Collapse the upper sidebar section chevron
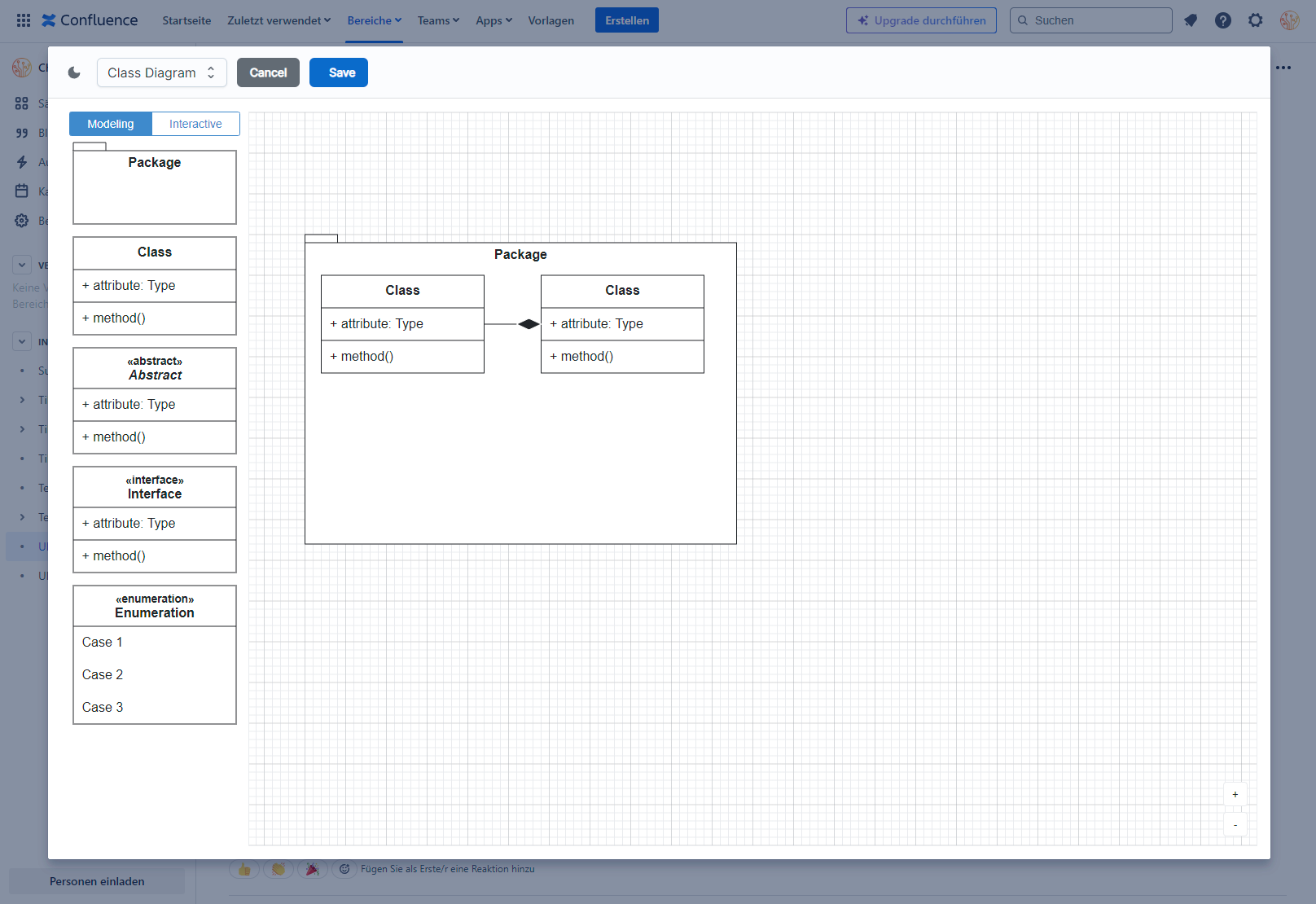 click(x=22, y=265)
